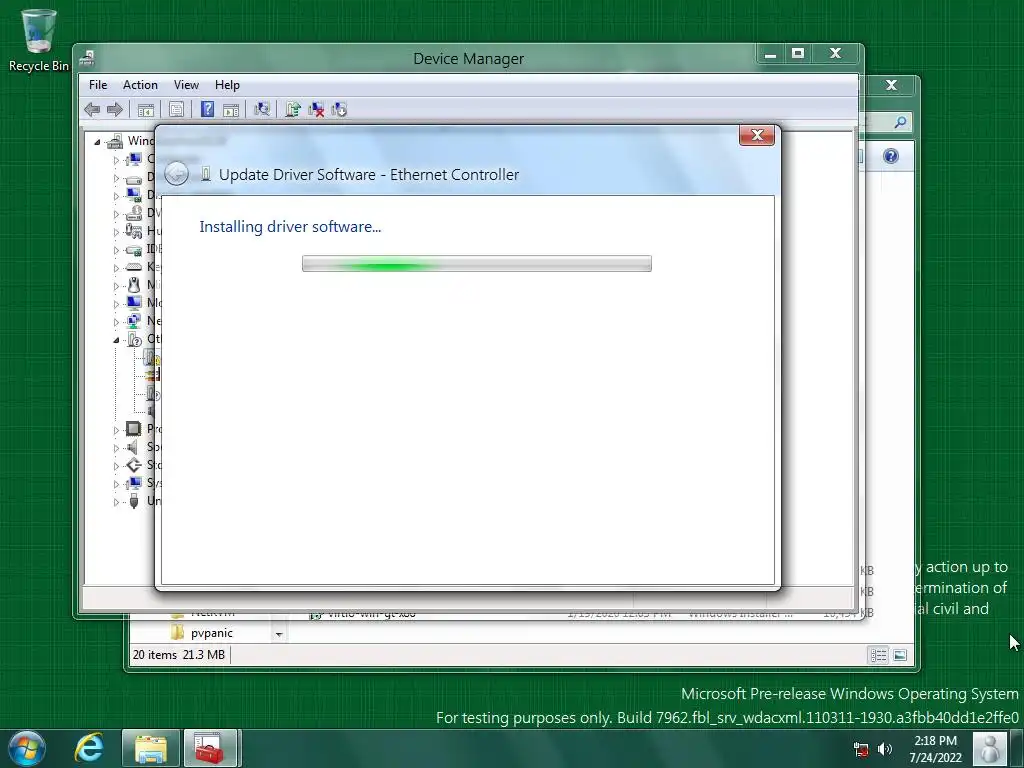Collapse the root computer node in device tree
The height and width of the screenshot is (768, 1024).
click(x=97, y=142)
